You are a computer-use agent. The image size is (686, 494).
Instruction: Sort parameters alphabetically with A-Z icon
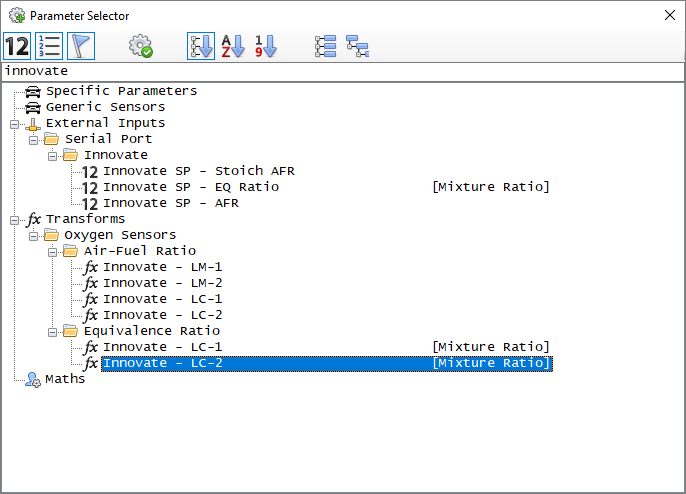pyautogui.click(x=233, y=46)
